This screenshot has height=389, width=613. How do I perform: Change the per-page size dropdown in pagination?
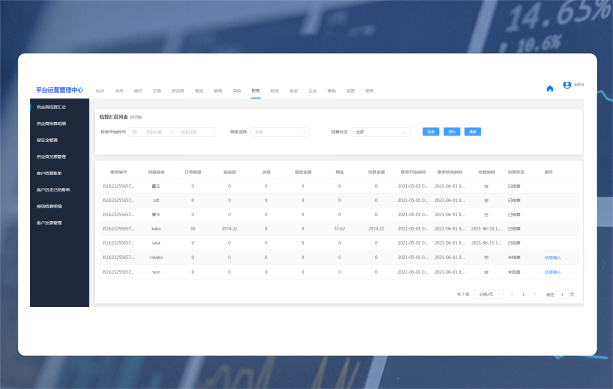click(x=489, y=294)
